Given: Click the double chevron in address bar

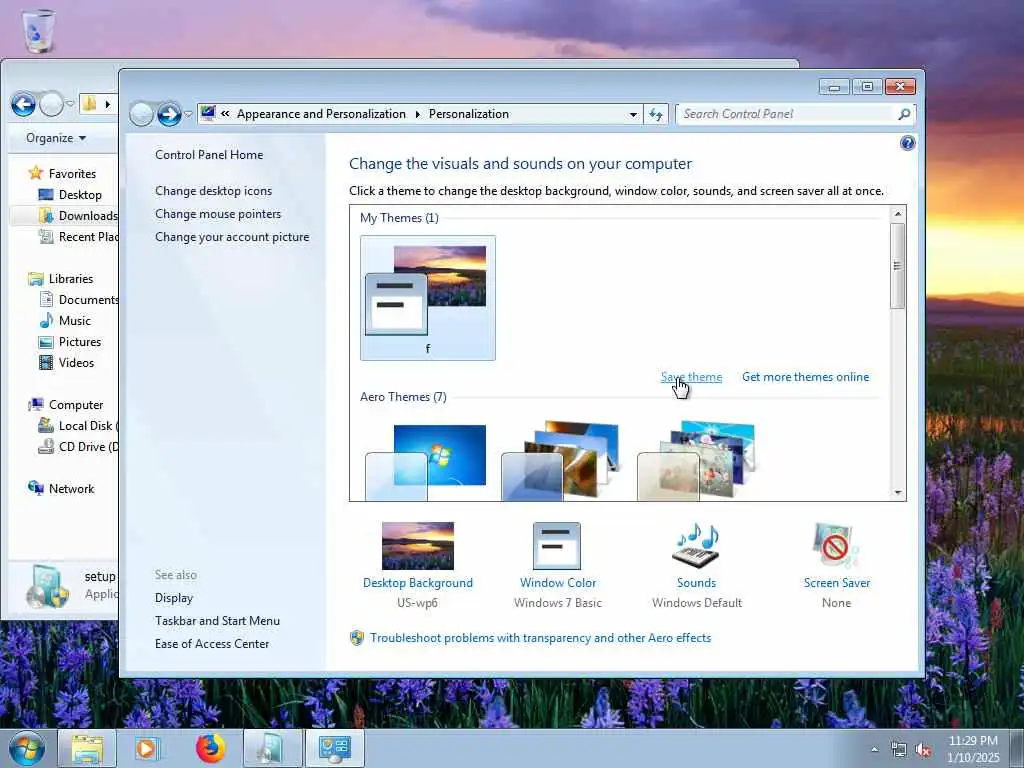Looking at the screenshot, I should (225, 114).
